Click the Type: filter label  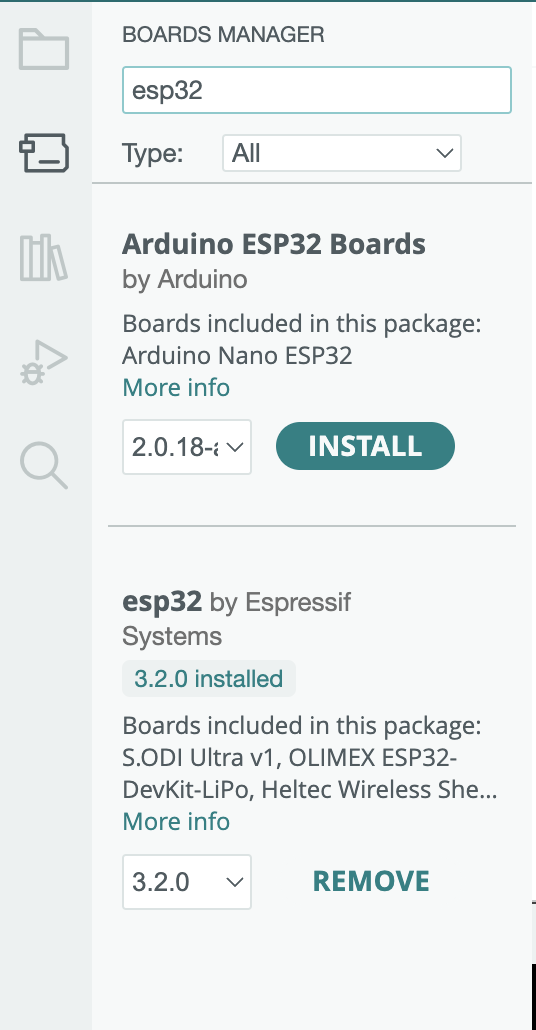click(152, 154)
